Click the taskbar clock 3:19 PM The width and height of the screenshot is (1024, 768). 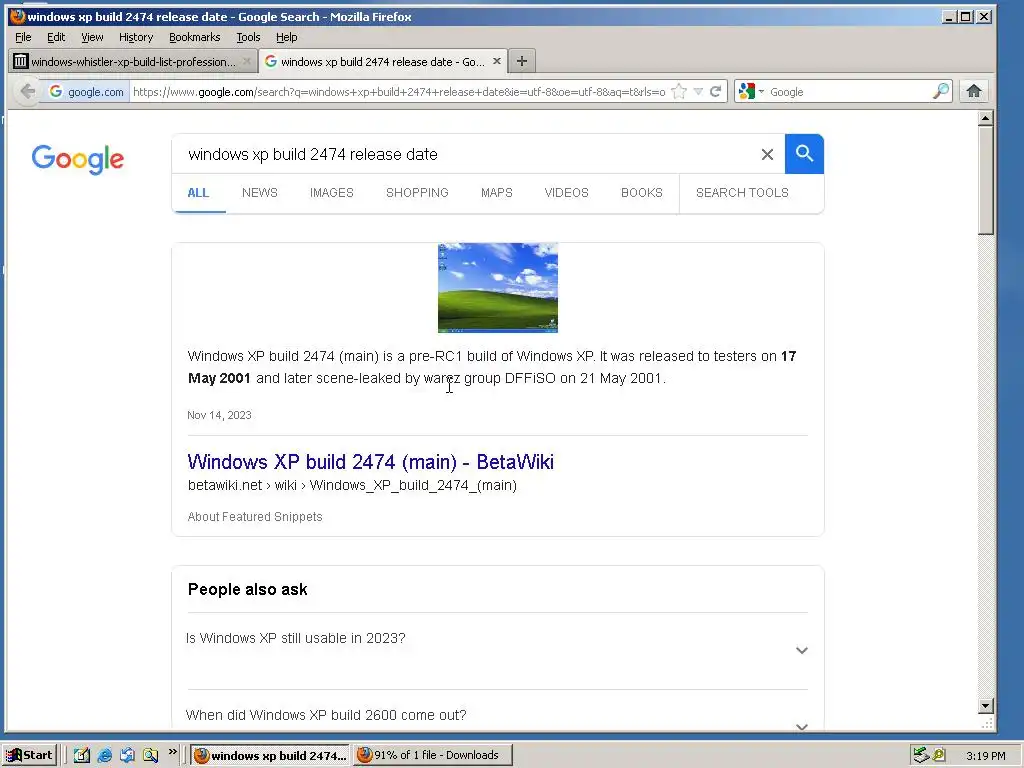(985, 756)
